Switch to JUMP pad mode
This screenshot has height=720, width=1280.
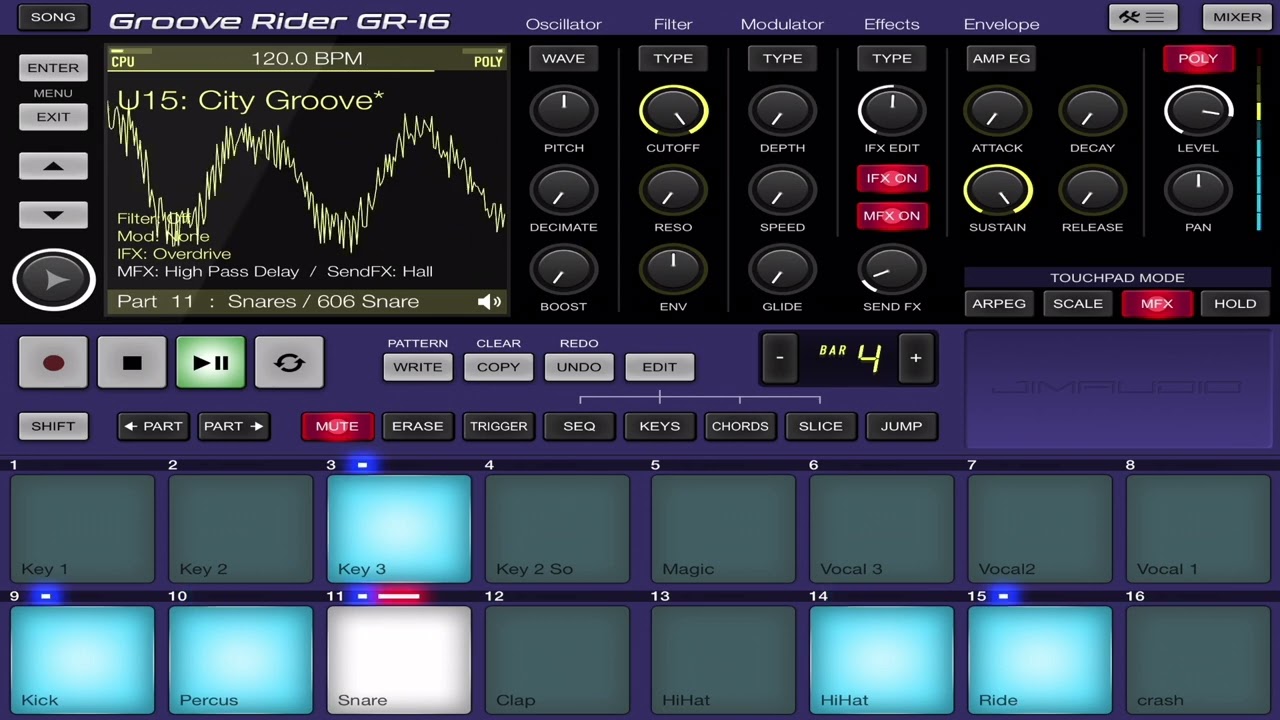click(901, 426)
